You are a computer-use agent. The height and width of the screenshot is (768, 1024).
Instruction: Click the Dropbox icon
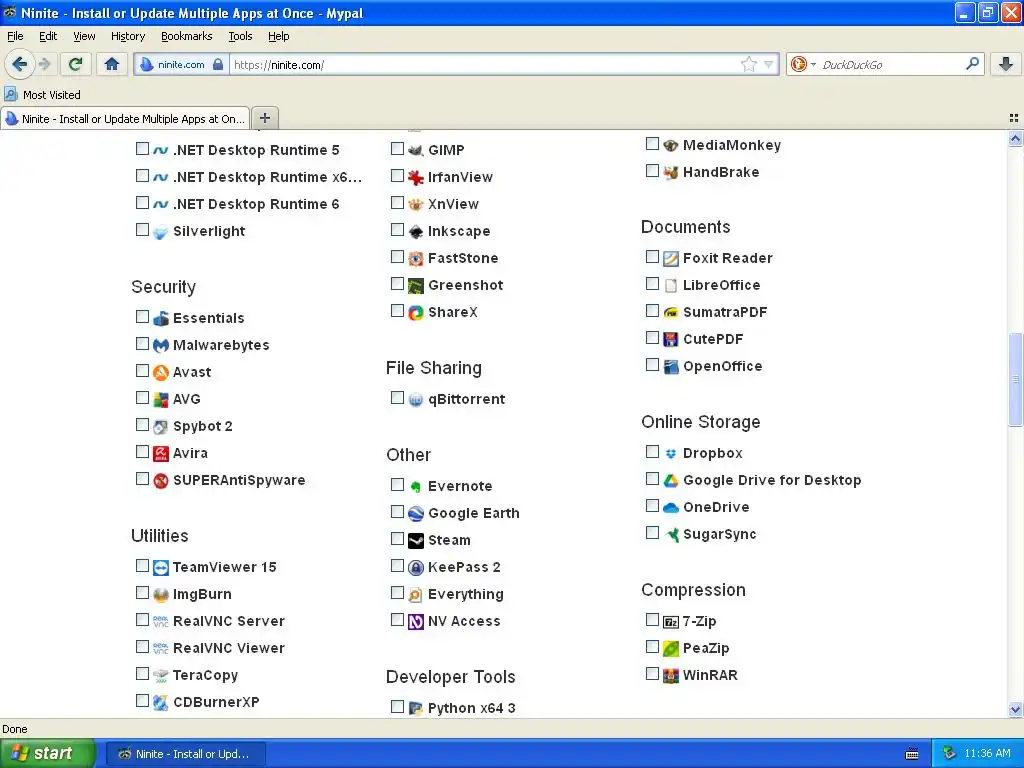click(x=671, y=453)
